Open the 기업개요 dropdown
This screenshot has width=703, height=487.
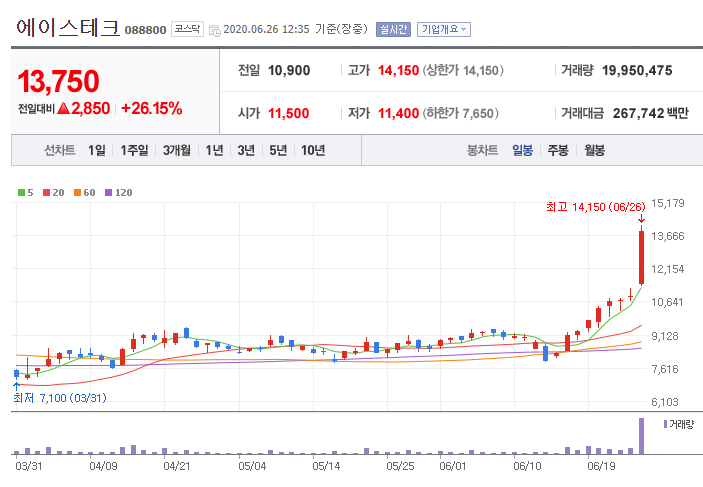point(444,30)
